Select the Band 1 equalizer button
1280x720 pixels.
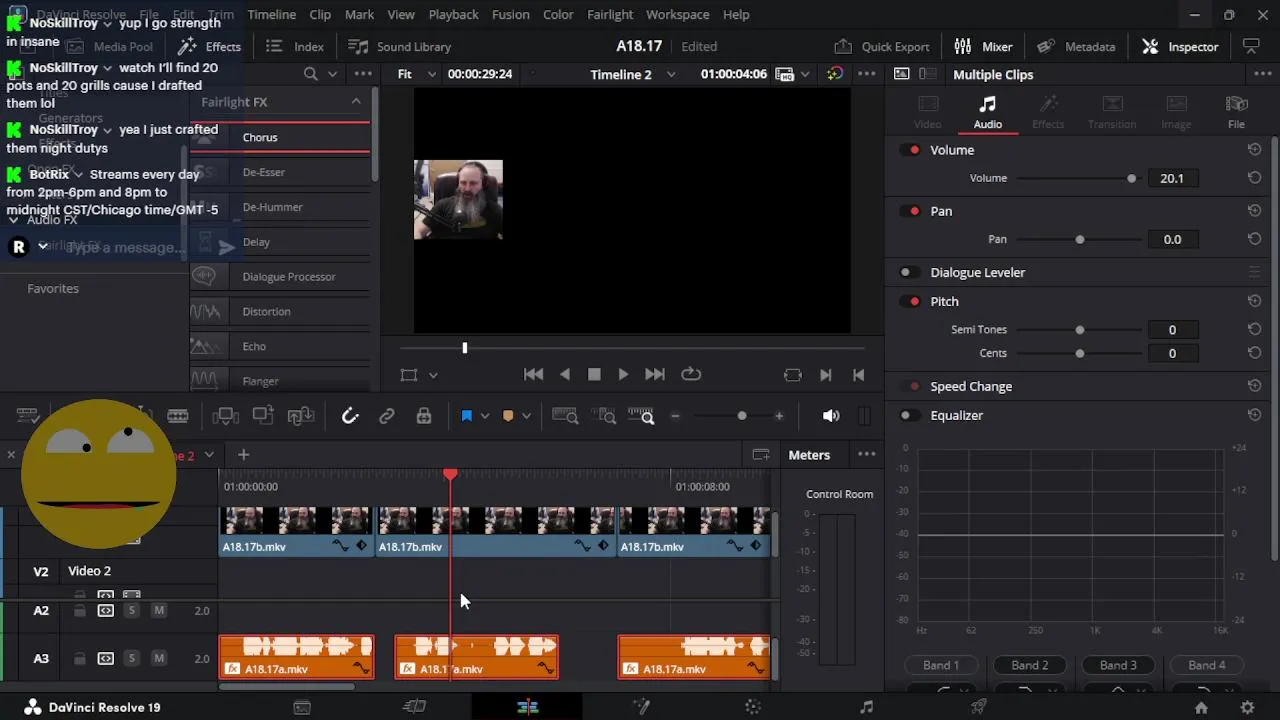[941, 665]
